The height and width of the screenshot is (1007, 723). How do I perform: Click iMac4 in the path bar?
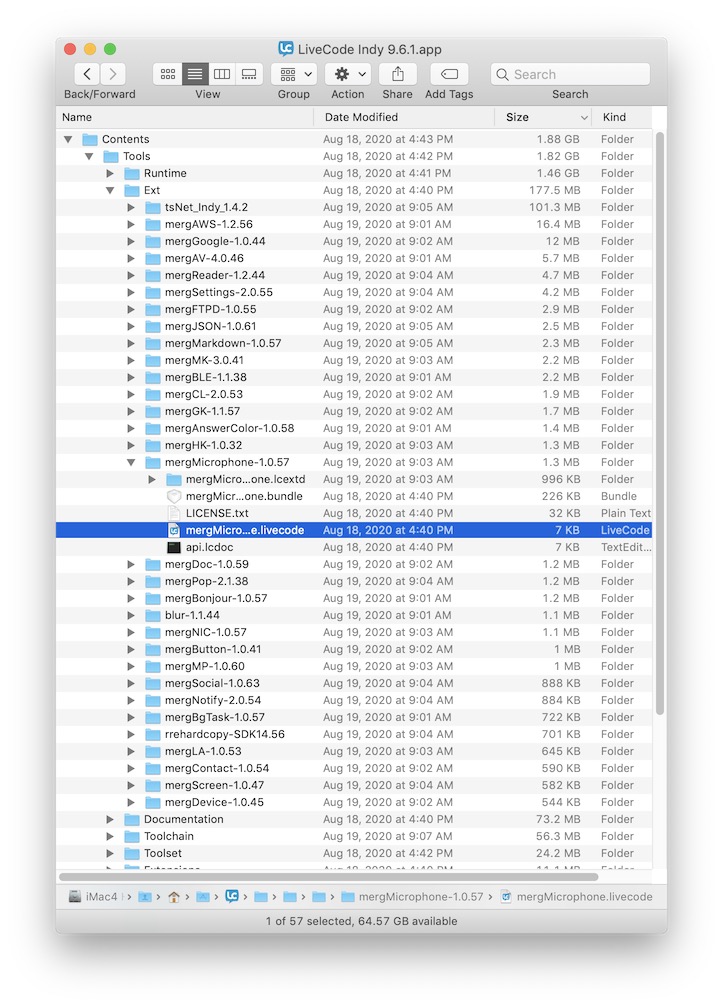click(x=94, y=897)
